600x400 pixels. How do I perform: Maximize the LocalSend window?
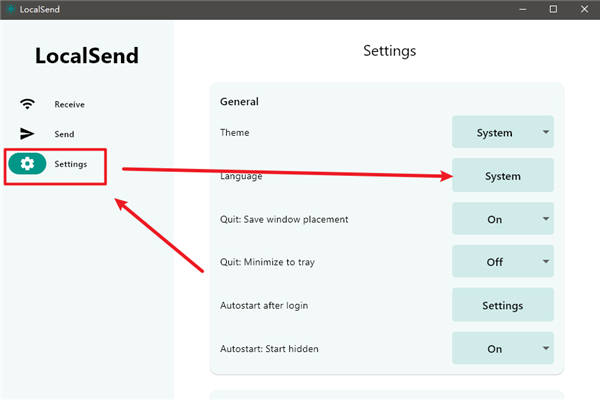click(x=553, y=8)
